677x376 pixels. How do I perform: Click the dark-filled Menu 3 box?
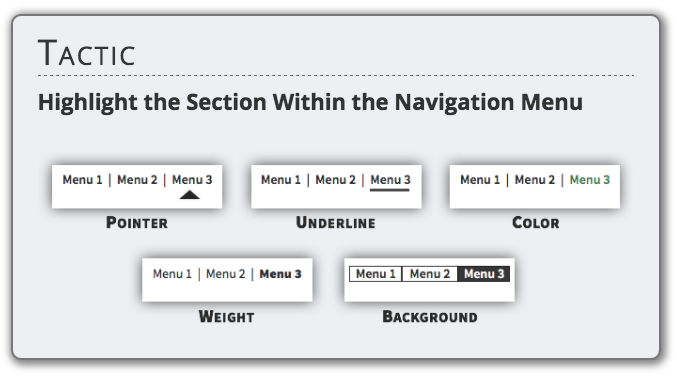[x=484, y=274]
